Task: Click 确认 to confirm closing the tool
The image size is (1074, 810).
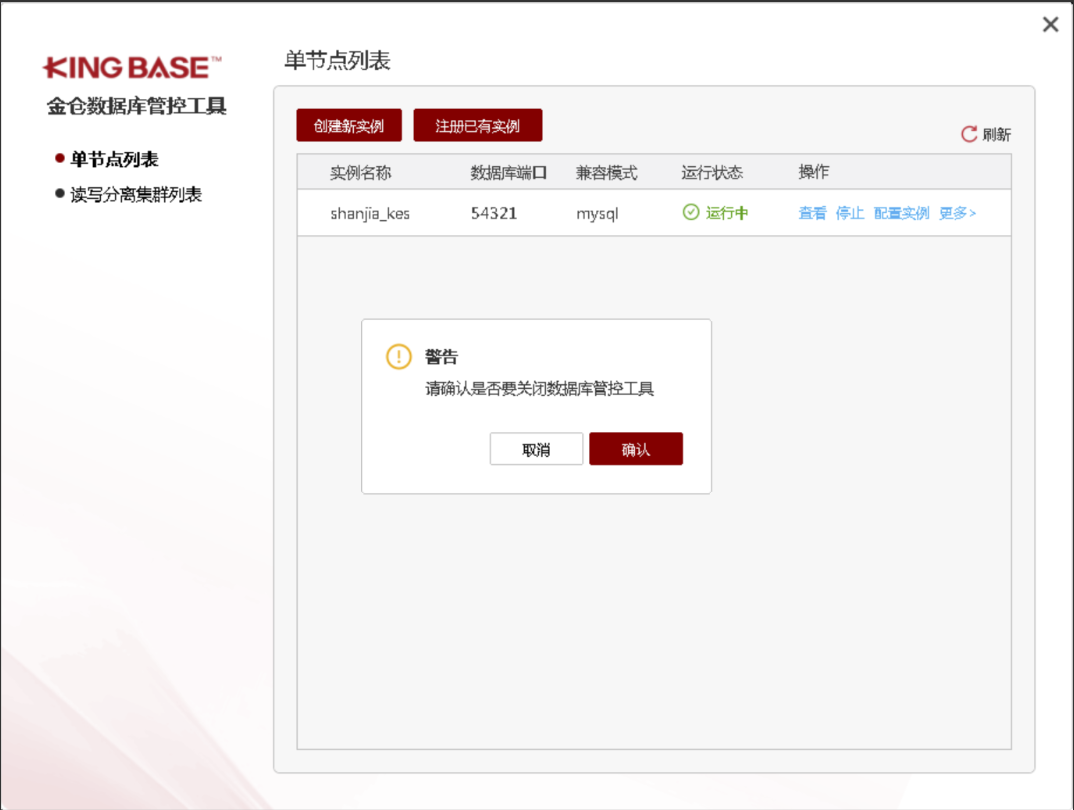Action: 636,448
